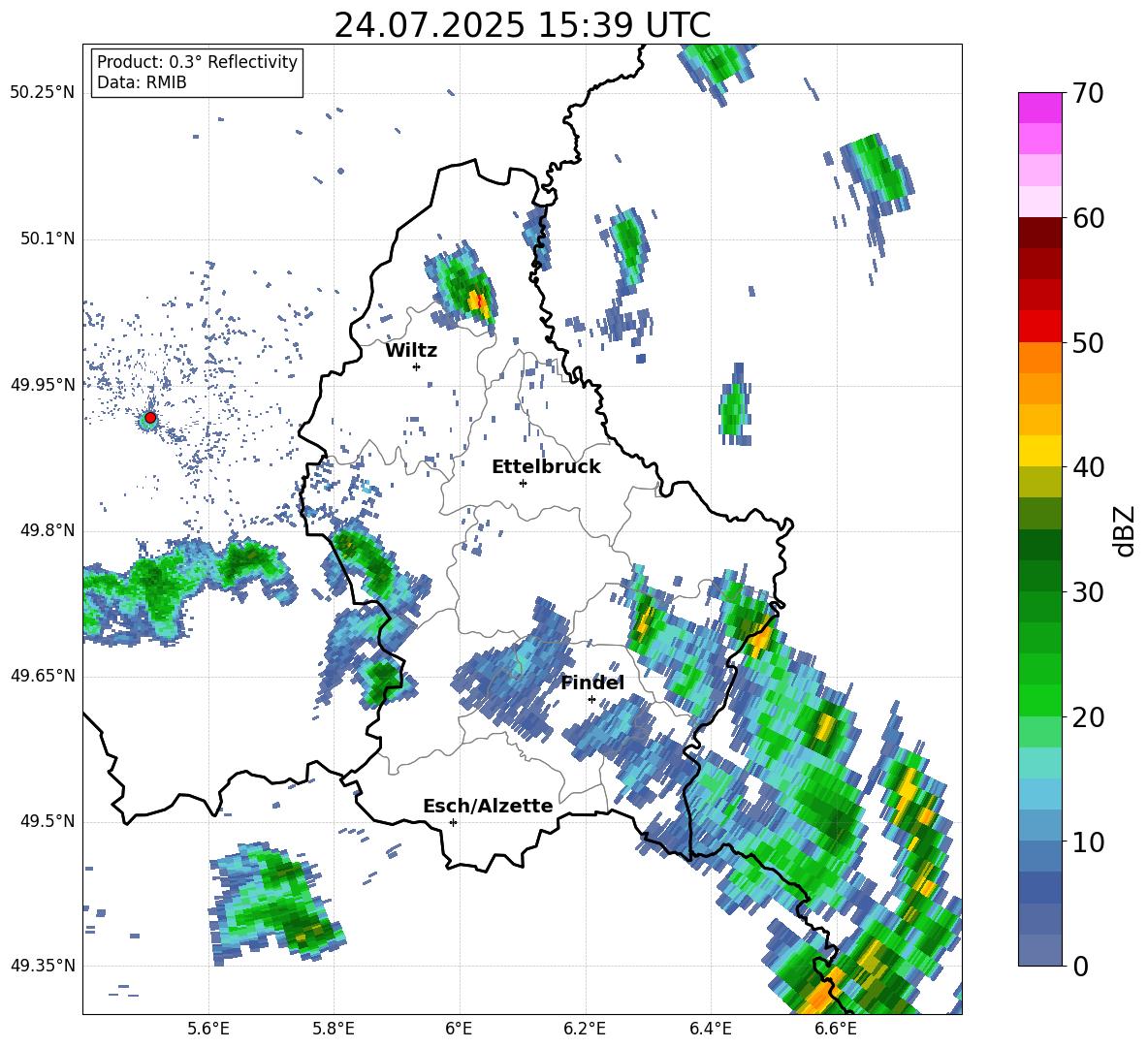Click the dBZ colorbar axis label
1148x1048 pixels.
(1126, 530)
